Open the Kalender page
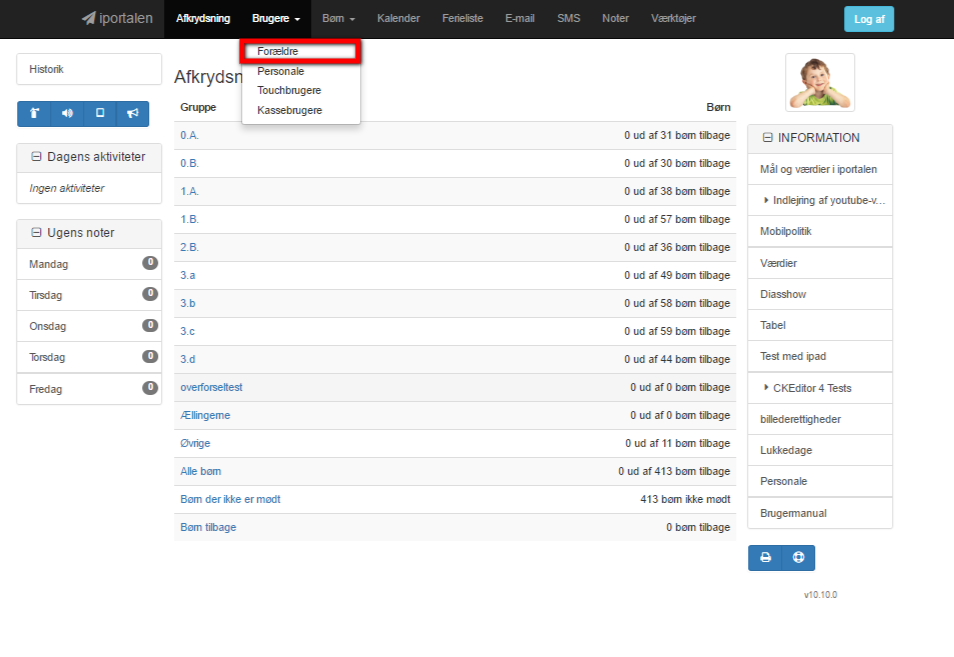 coord(399,19)
